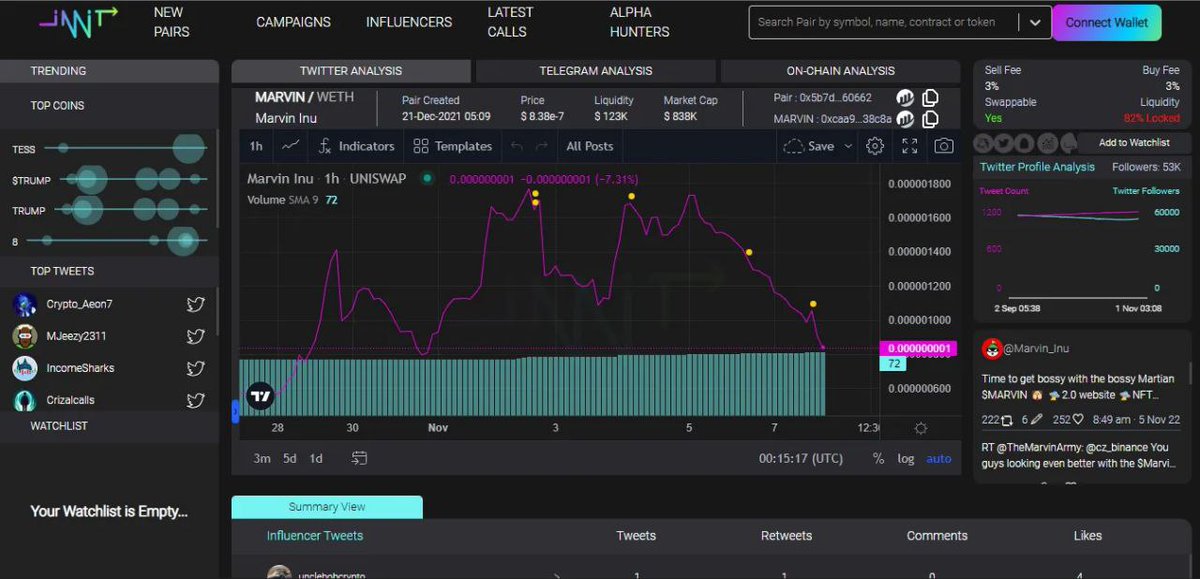Expand the left drawing panel arrow
The height and width of the screenshot is (579, 1200).
click(236, 410)
